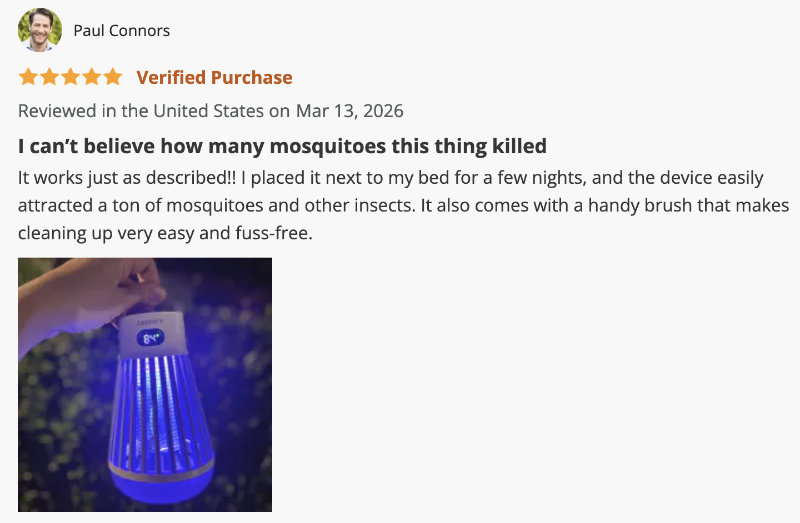Open the bug zapper review photo
Image resolution: width=800 pixels, height=523 pixels.
point(145,385)
